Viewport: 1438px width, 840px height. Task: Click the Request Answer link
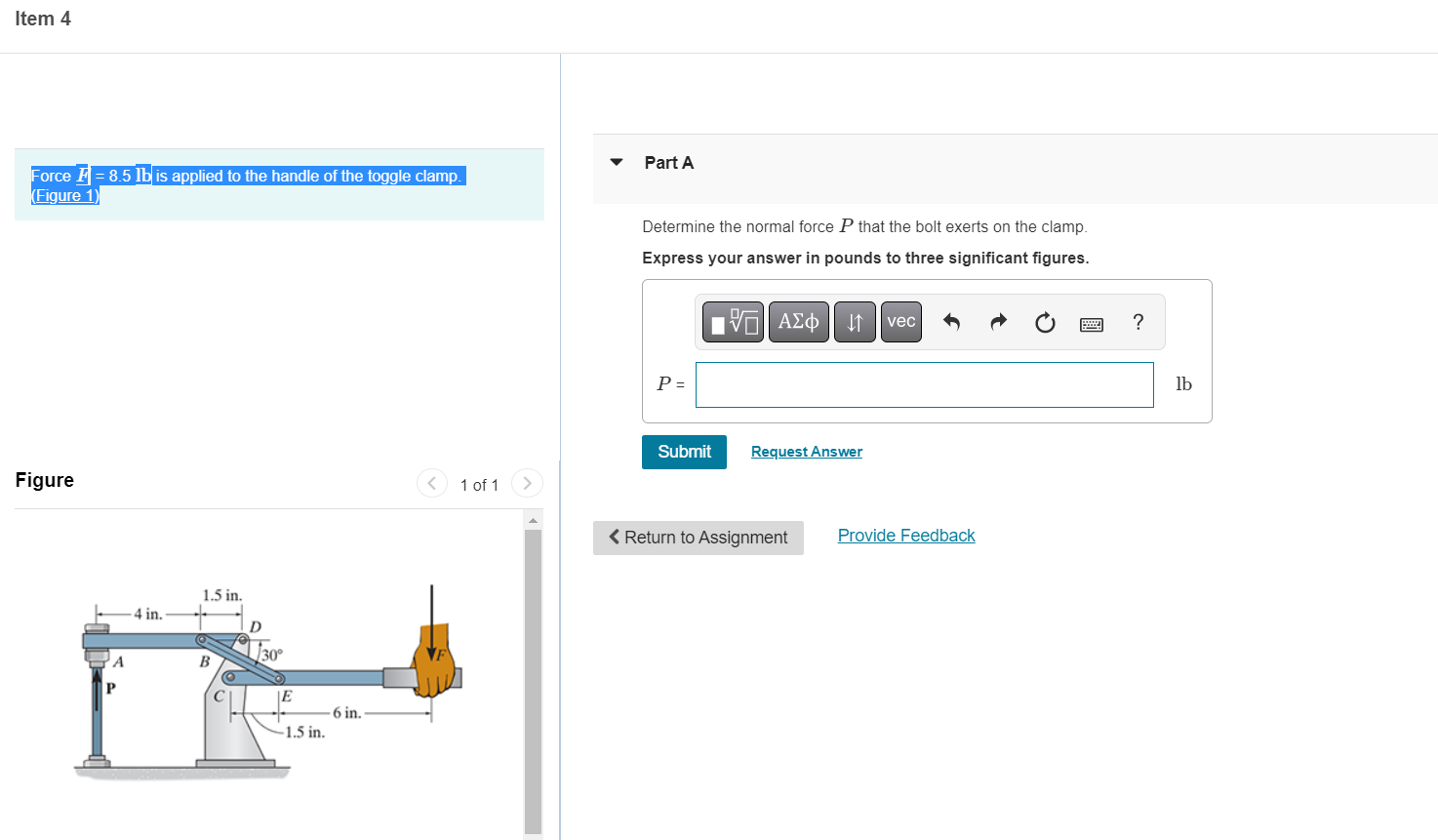tap(806, 451)
